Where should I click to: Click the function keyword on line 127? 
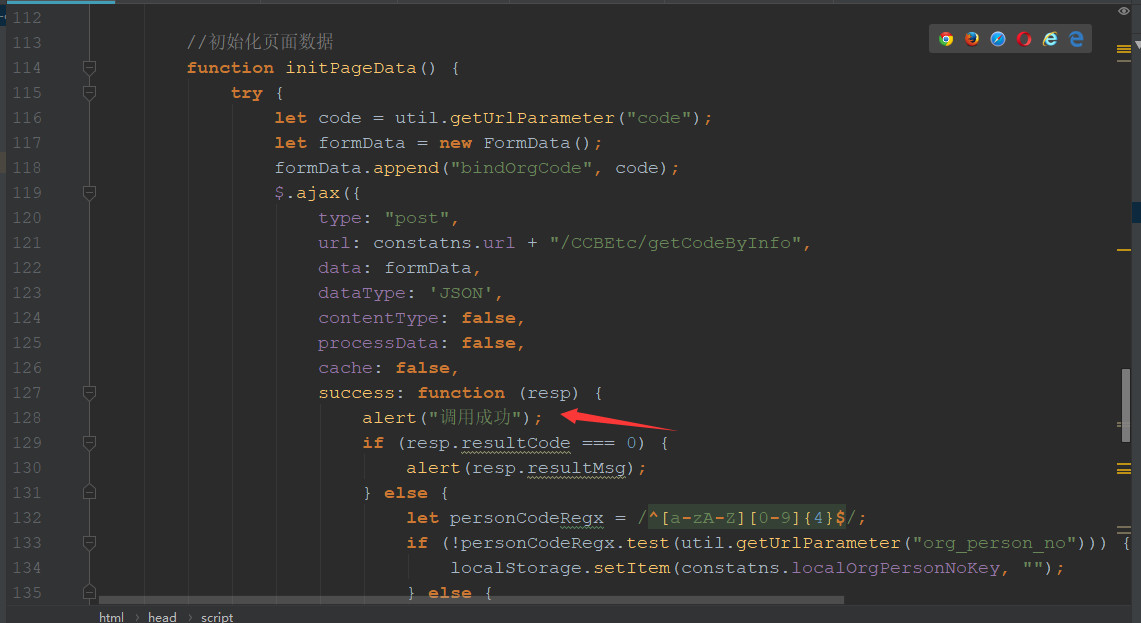[x=461, y=393]
